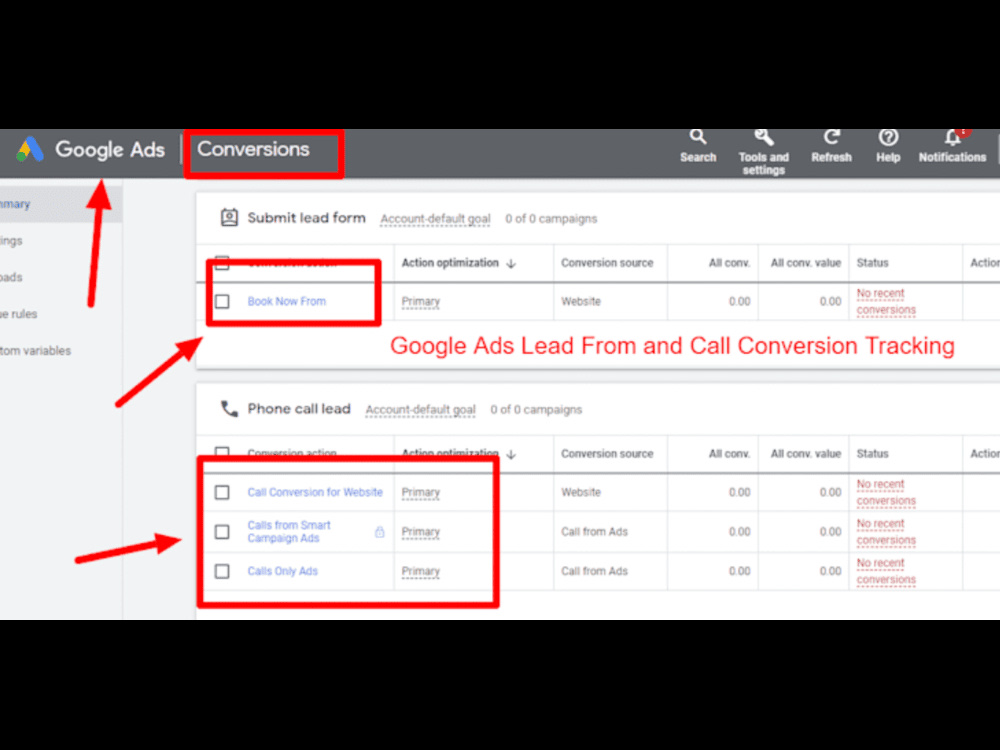The image size is (1000, 750).
Task: Click No recent conversions for Calls Only Ads
Action: (886, 571)
